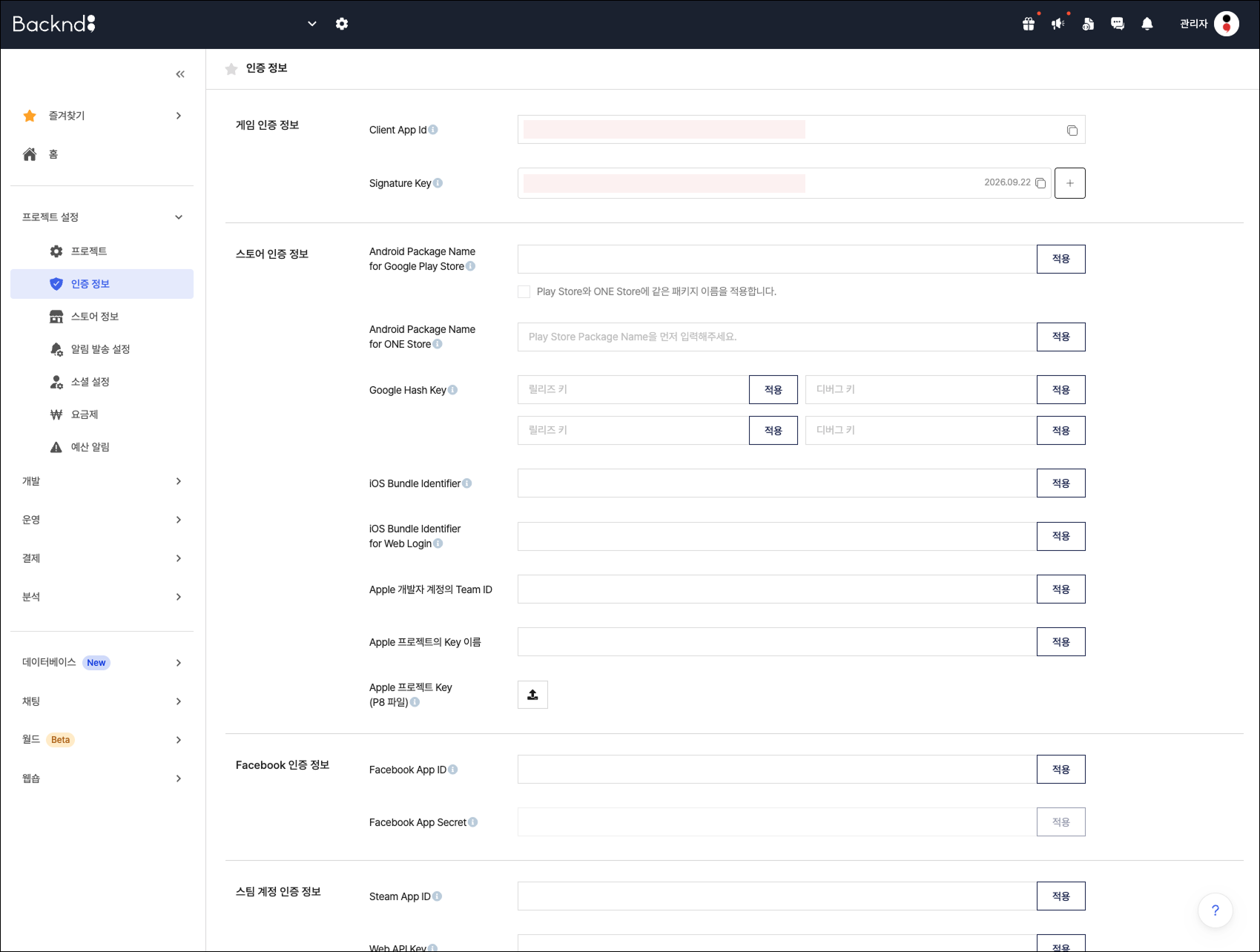This screenshot has height=952, width=1260.
Task: Focus iOS Bundle Identifier for Web Login field
Action: (777, 536)
